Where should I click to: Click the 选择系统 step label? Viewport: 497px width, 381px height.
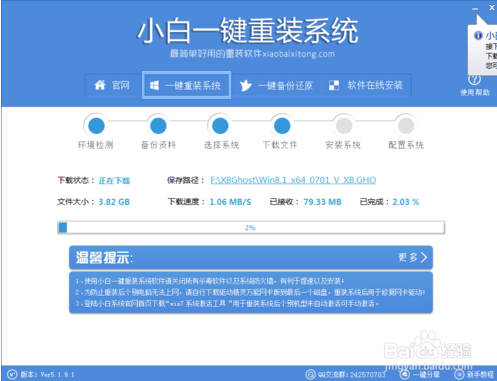pos(221,145)
